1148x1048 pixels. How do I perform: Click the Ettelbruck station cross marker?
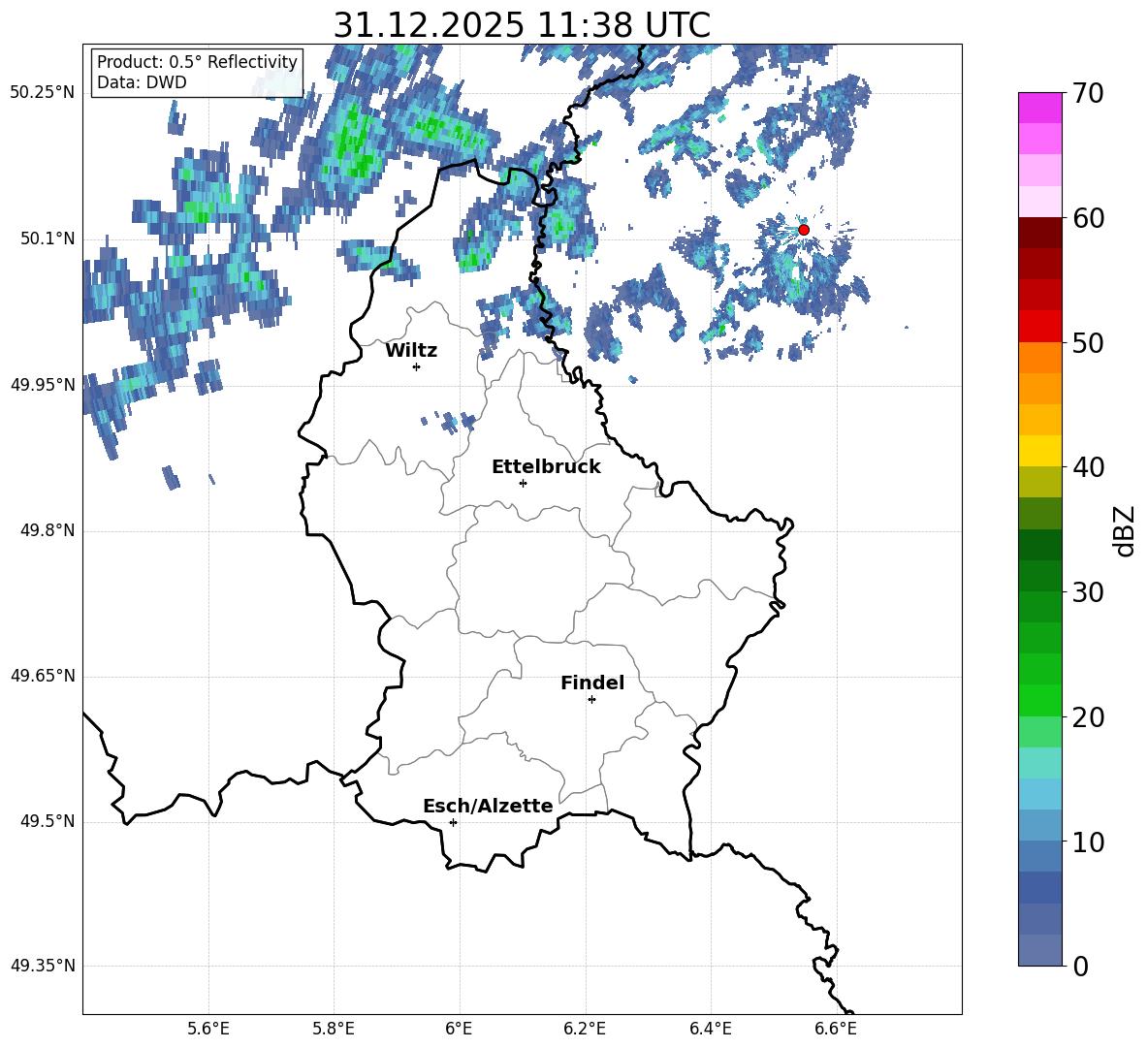[523, 483]
